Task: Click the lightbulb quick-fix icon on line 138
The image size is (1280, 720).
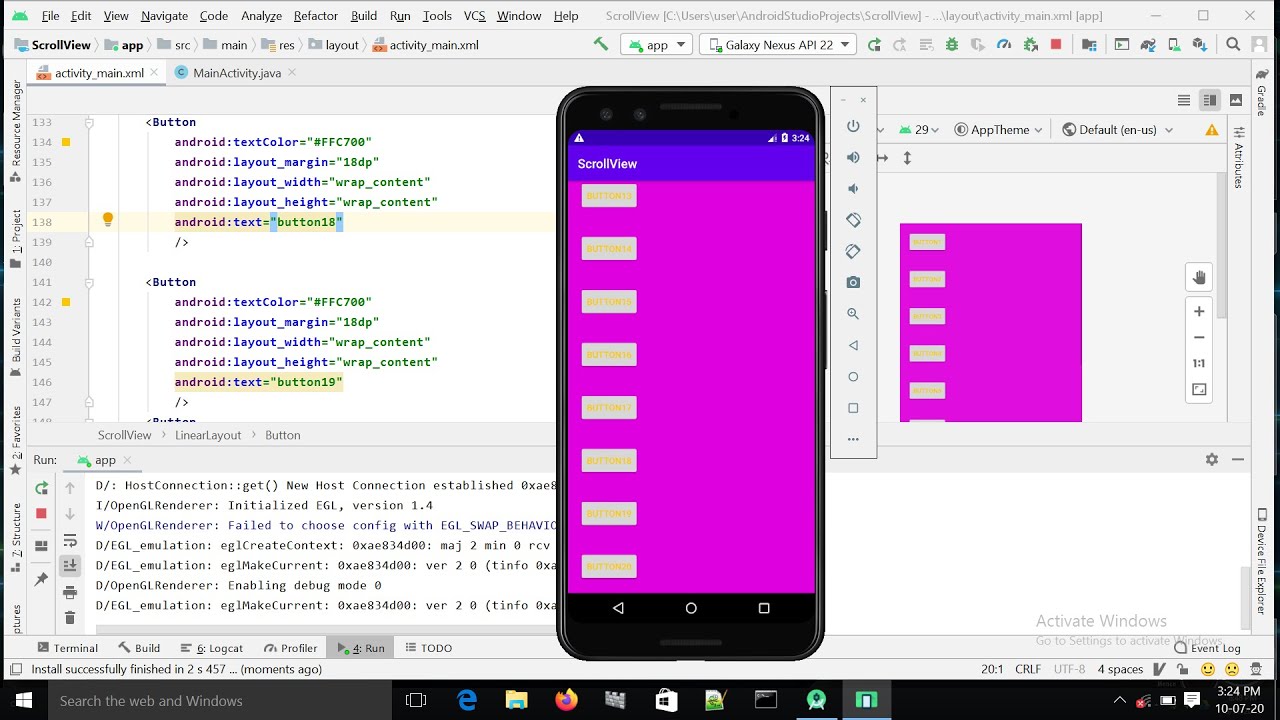Action: [x=108, y=220]
